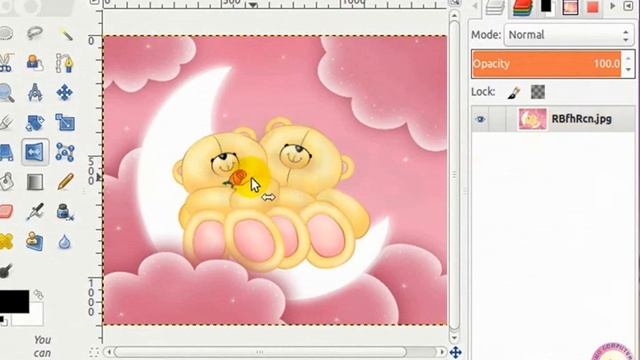Toggle chain link for RBfhRcn.jpg layer
This screenshot has width=640, height=360.
click(x=498, y=119)
